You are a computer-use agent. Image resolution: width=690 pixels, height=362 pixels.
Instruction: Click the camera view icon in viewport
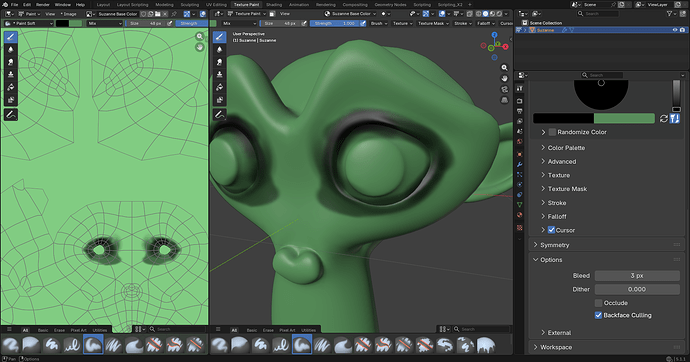tap(504, 89)
